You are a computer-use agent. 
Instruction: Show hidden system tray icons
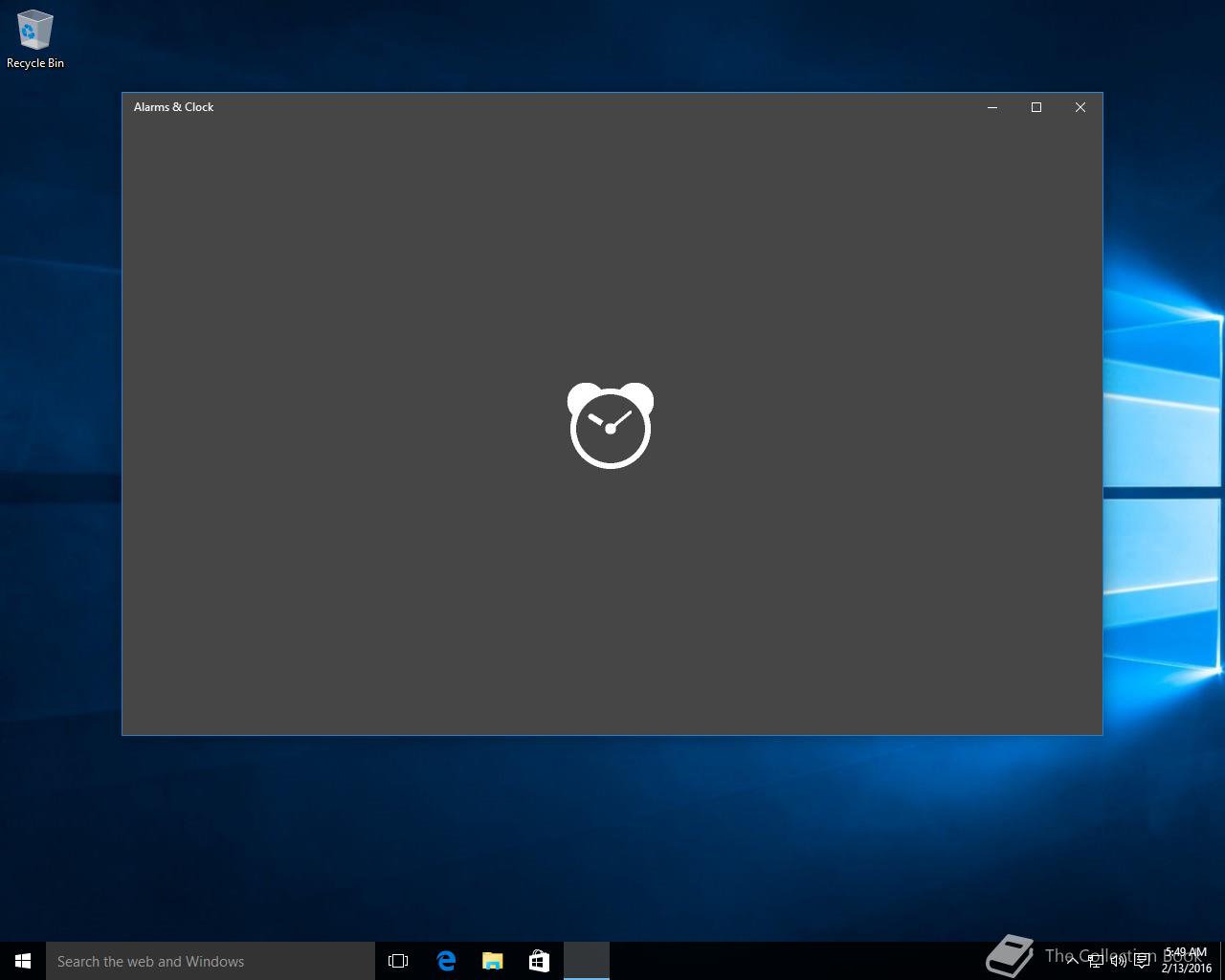pos(1072,961)
